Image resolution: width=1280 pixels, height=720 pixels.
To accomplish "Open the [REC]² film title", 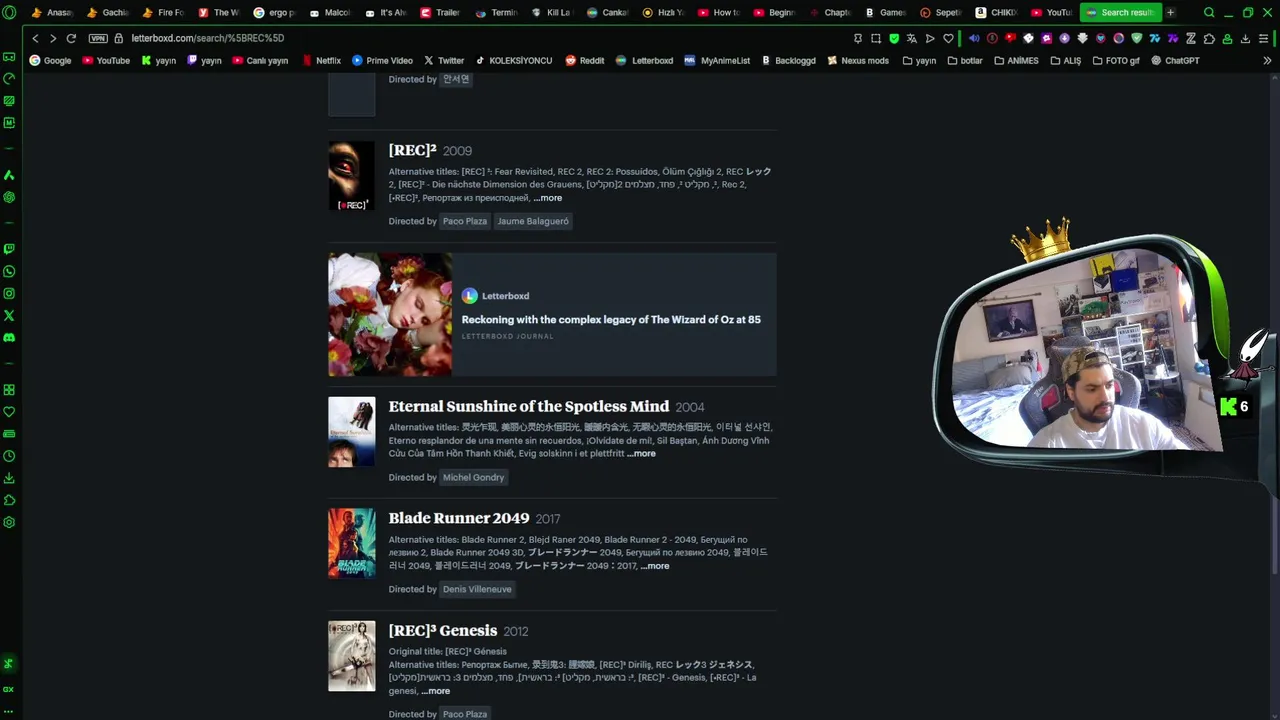I will click(412, 150).
